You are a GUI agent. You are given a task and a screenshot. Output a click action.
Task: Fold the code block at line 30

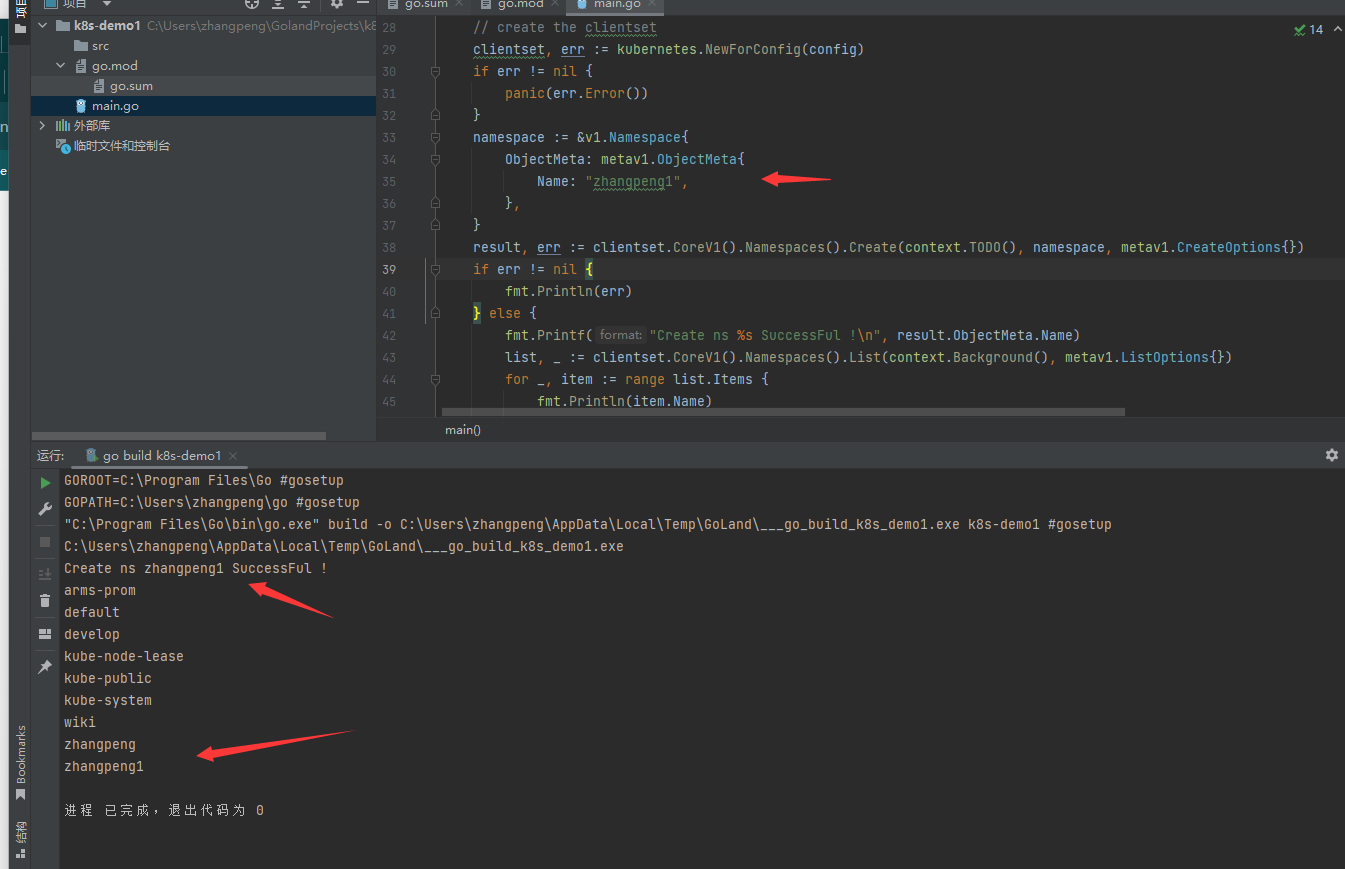[x=435, y=72]
